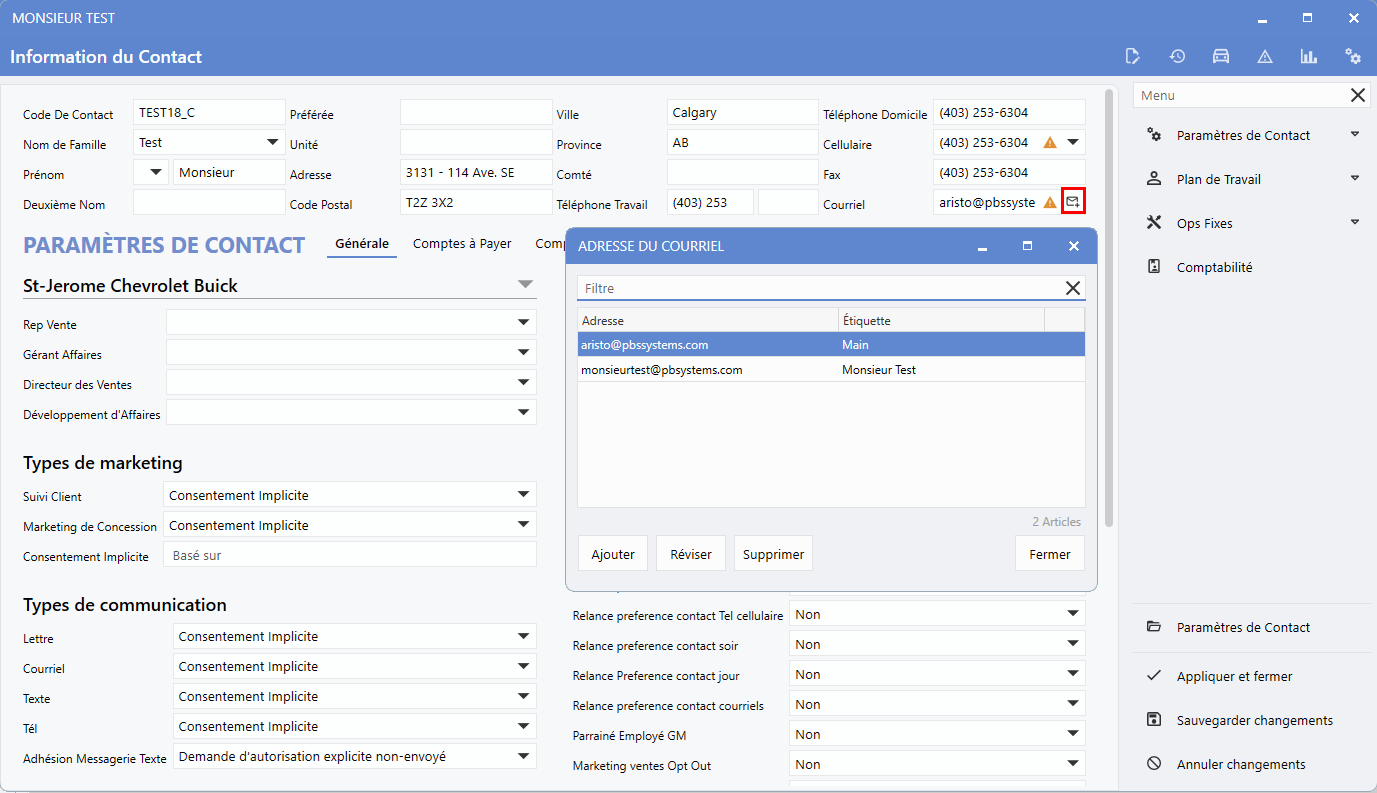Maximize the Adresse du Courriel dialog
Image resolution: width=1377 pixels, height=793 pixels.
coord(1027,245)
